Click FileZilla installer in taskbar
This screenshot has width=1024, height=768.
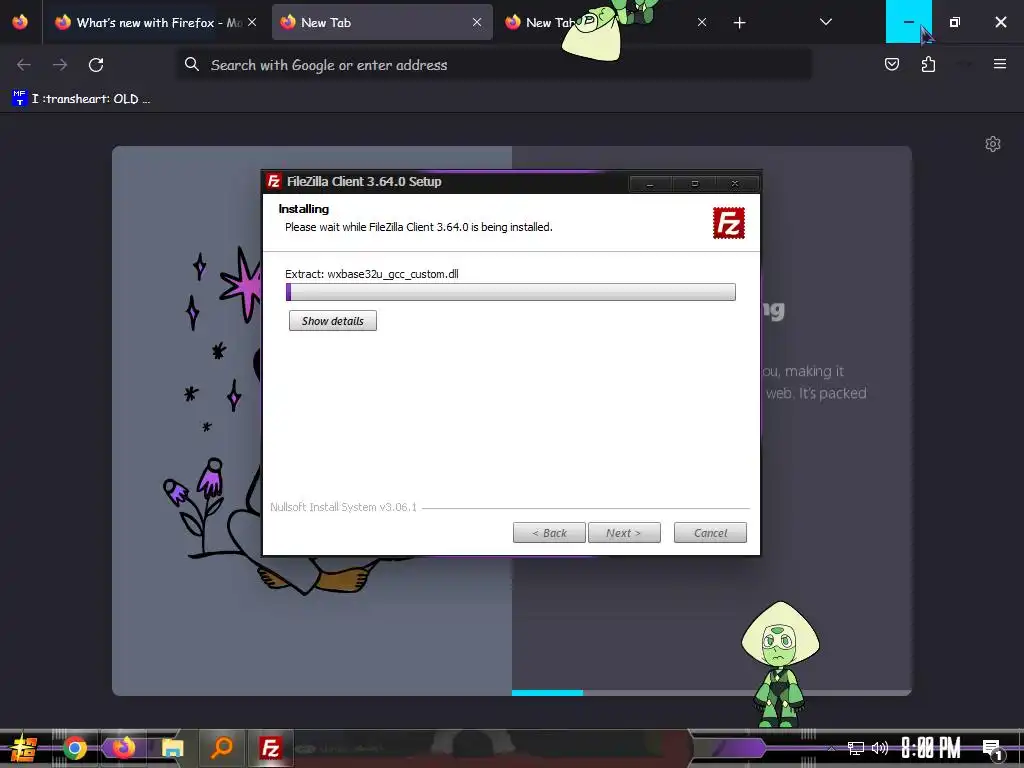pos(270,748)
